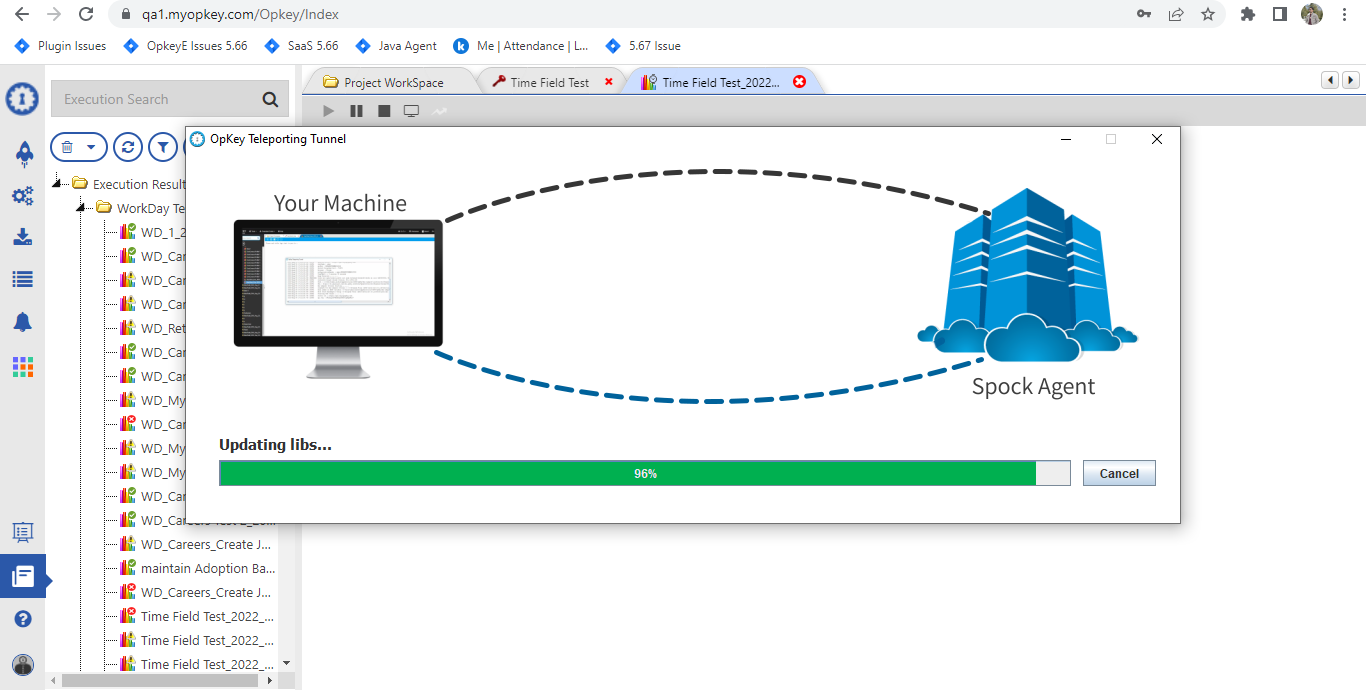Screen dimensions: 1366x690
Task: Click the tree panel scroll-down arrow
Action: pyautogui.click(x=286, y=663)
